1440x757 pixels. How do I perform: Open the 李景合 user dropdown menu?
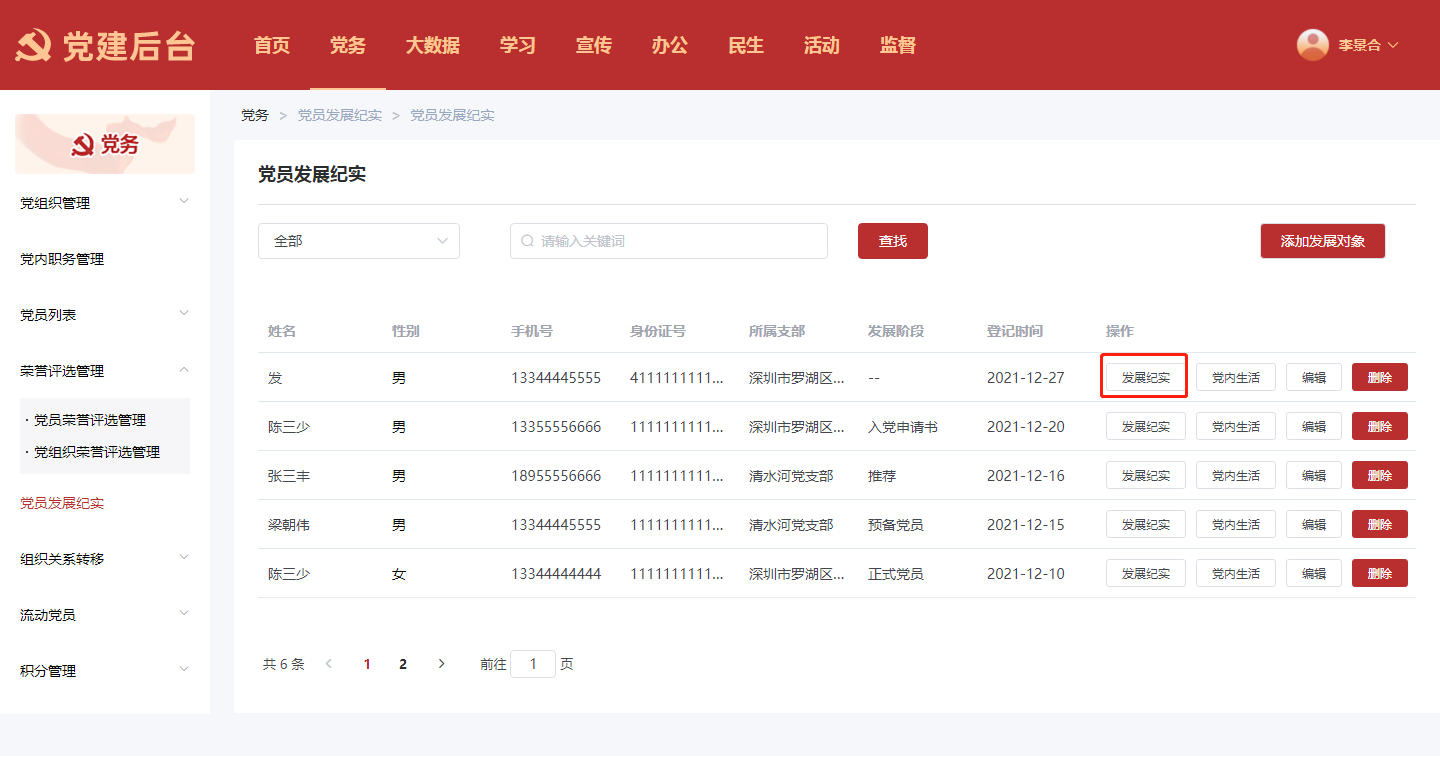(1367, 45)
